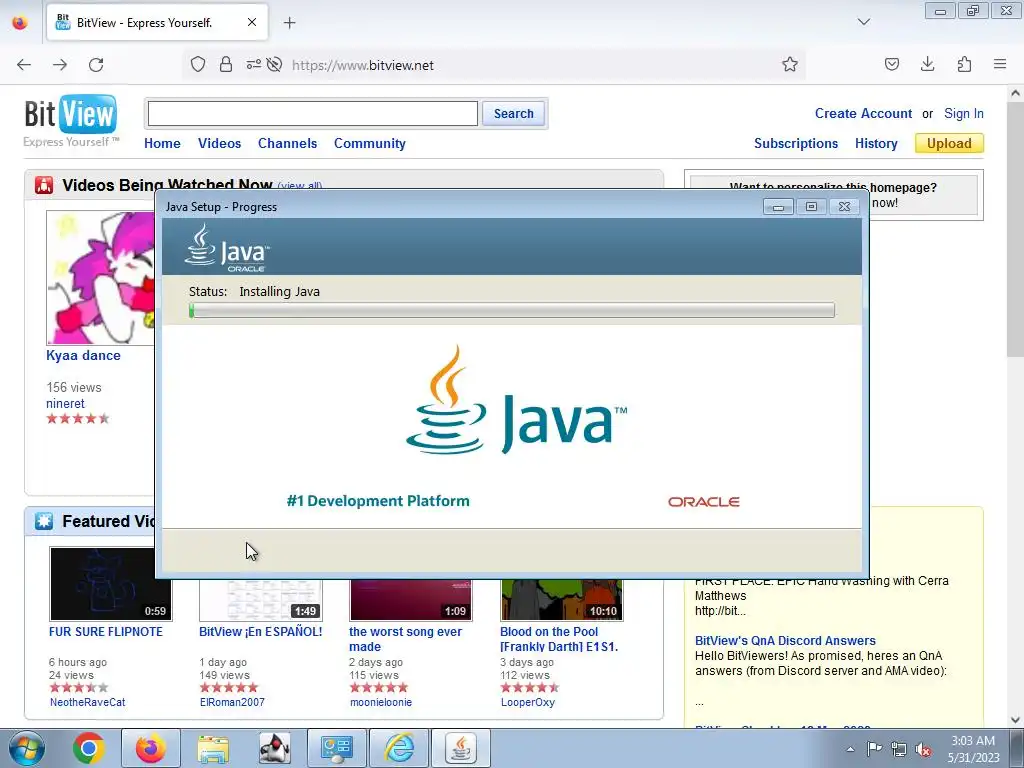Click the yellow Upload button

pos(949,144)
